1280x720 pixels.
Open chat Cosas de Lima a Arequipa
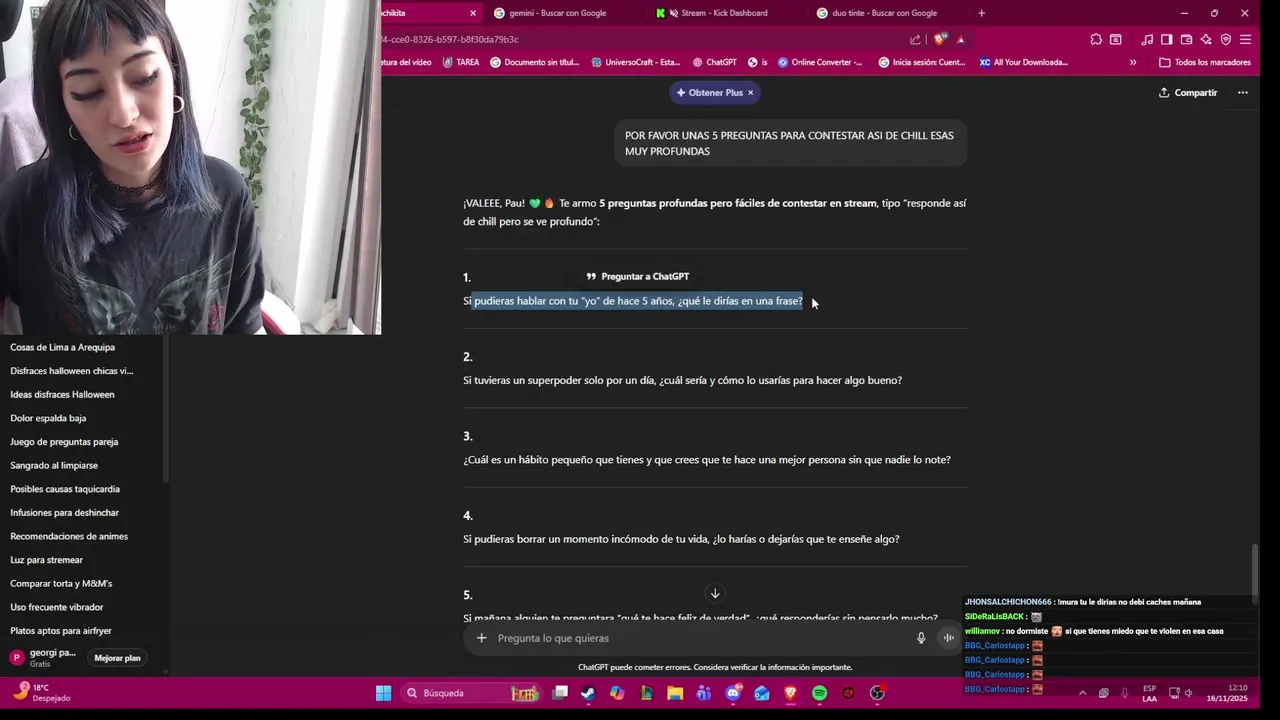62,347
